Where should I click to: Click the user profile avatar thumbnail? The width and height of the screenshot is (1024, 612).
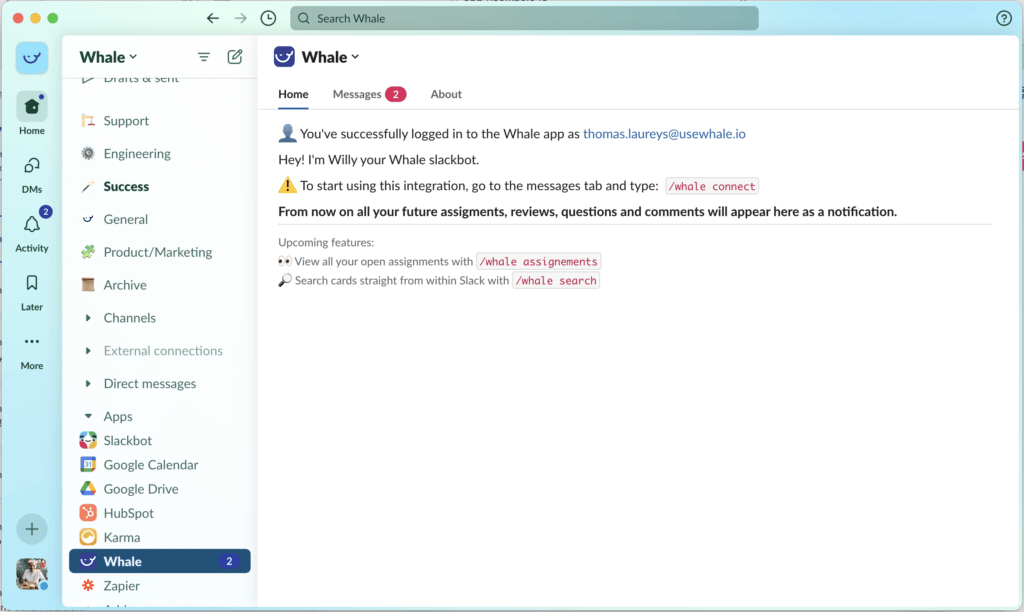32,574
